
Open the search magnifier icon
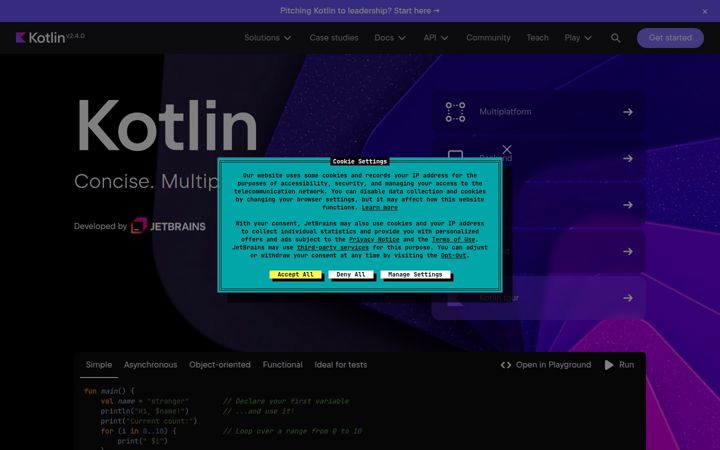pos(616,38)
